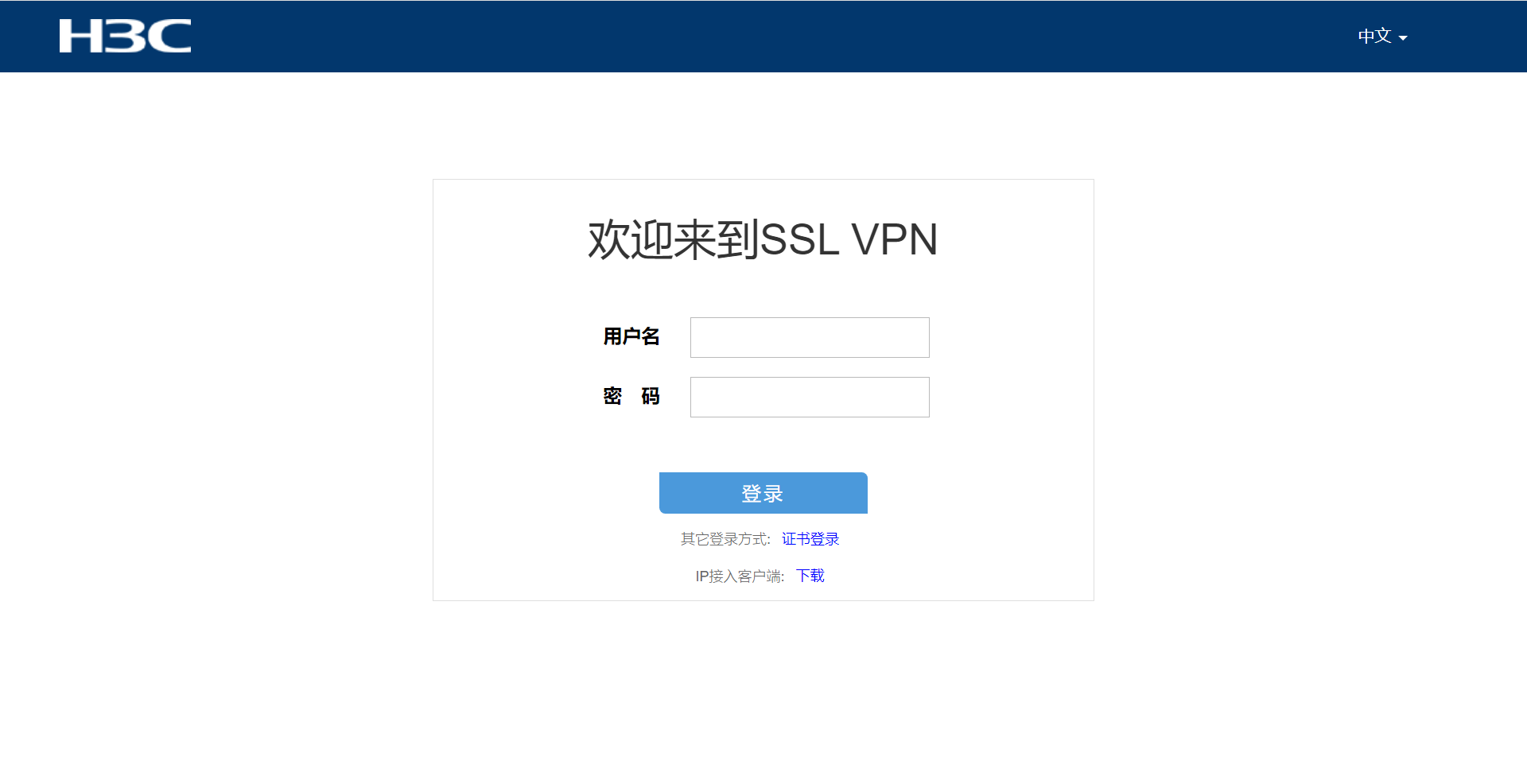Viewport: 1527px width, 784px height.
Task: Click blank page area left of login card
Action: pyautogui.click(x=215, y=390)
